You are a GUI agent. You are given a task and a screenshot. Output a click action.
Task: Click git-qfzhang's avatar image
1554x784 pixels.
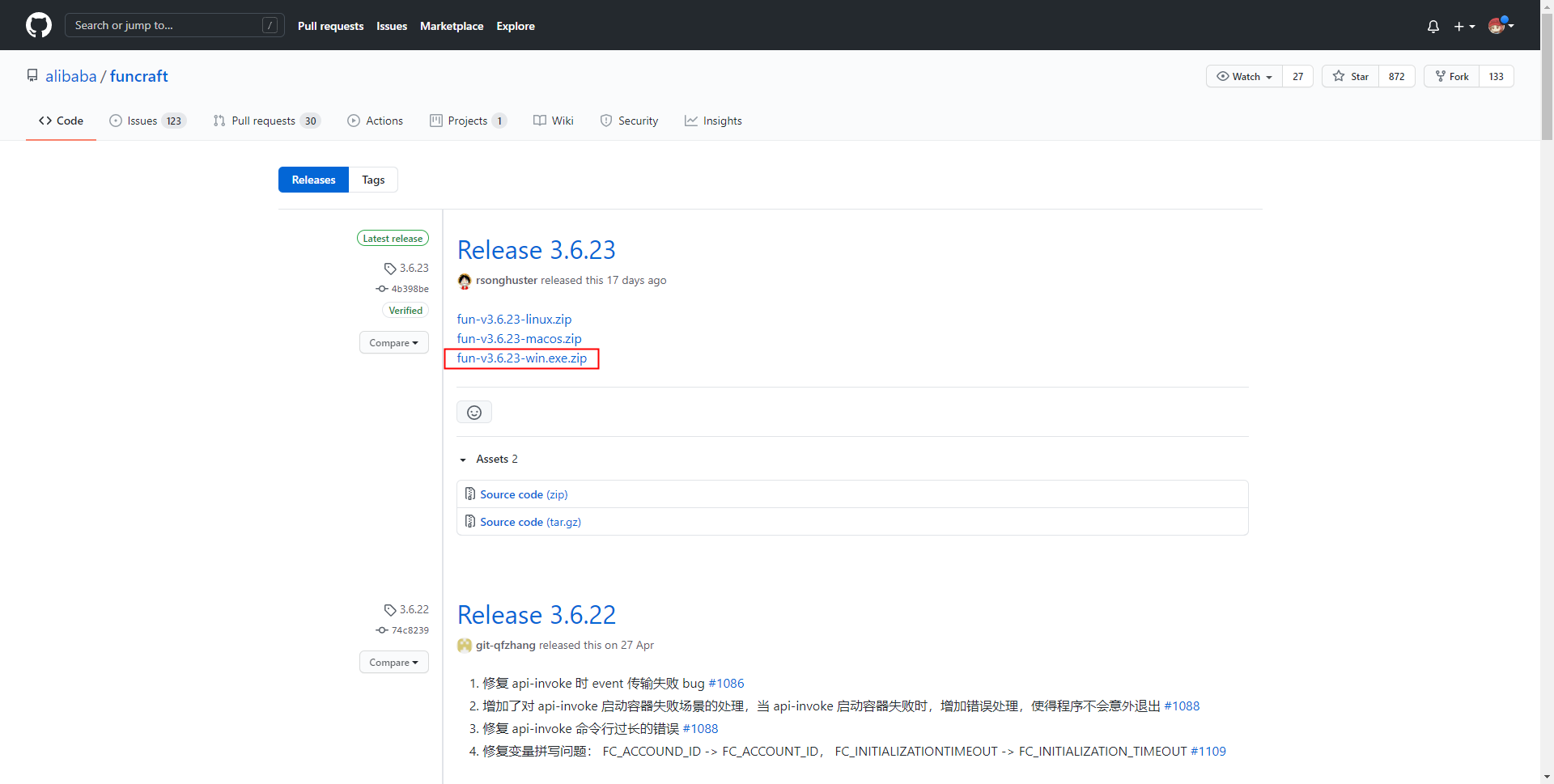click(x=465, y=646)
